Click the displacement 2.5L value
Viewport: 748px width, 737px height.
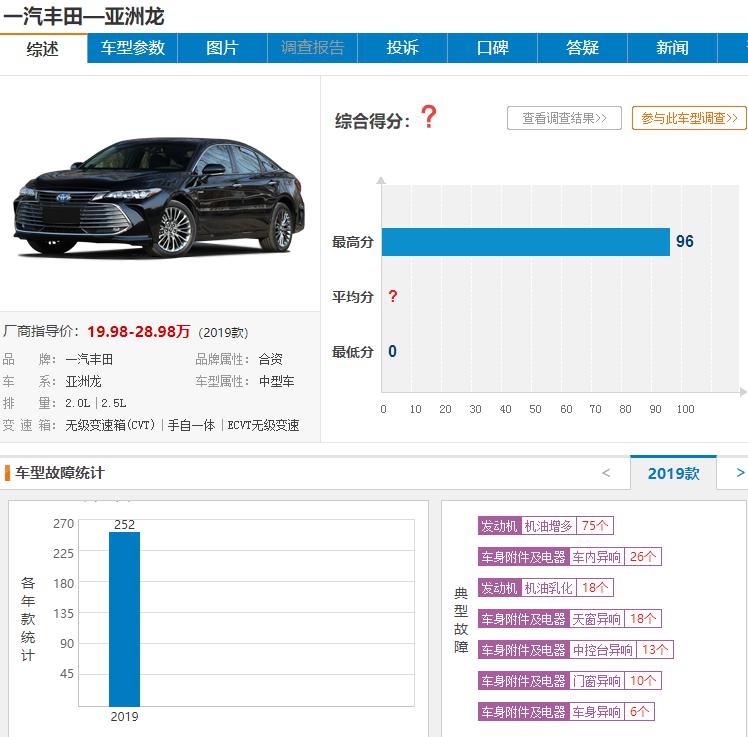tap(114, 403)
